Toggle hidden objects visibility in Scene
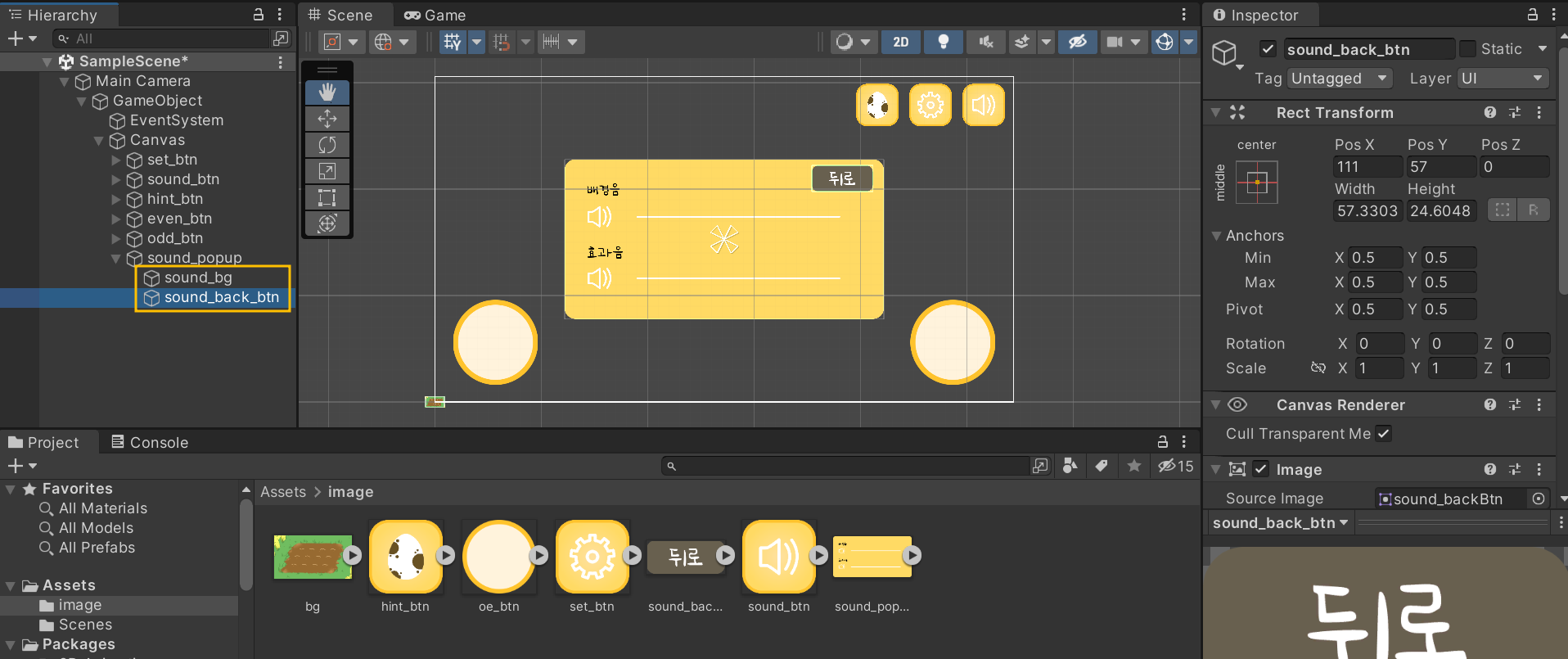This screenshot has width=1568, height=659. pos(1078,42)
